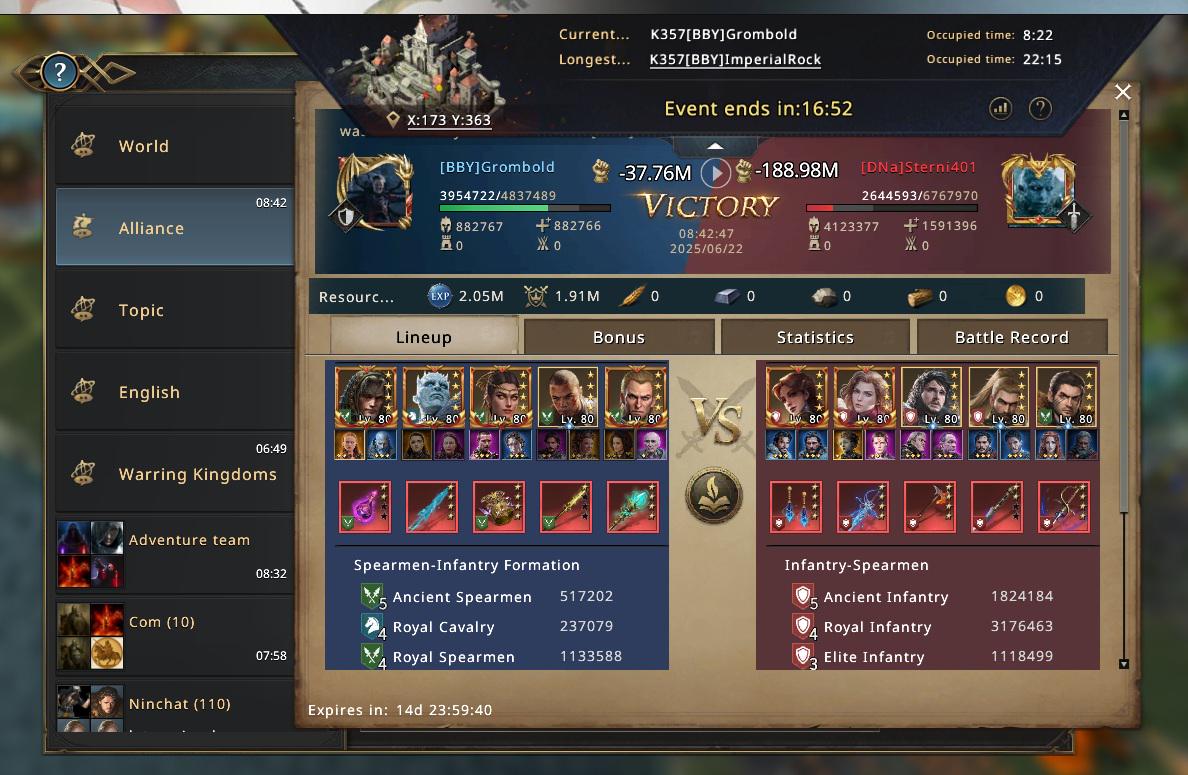Click the event help question icon

(x=1040, y=108)
